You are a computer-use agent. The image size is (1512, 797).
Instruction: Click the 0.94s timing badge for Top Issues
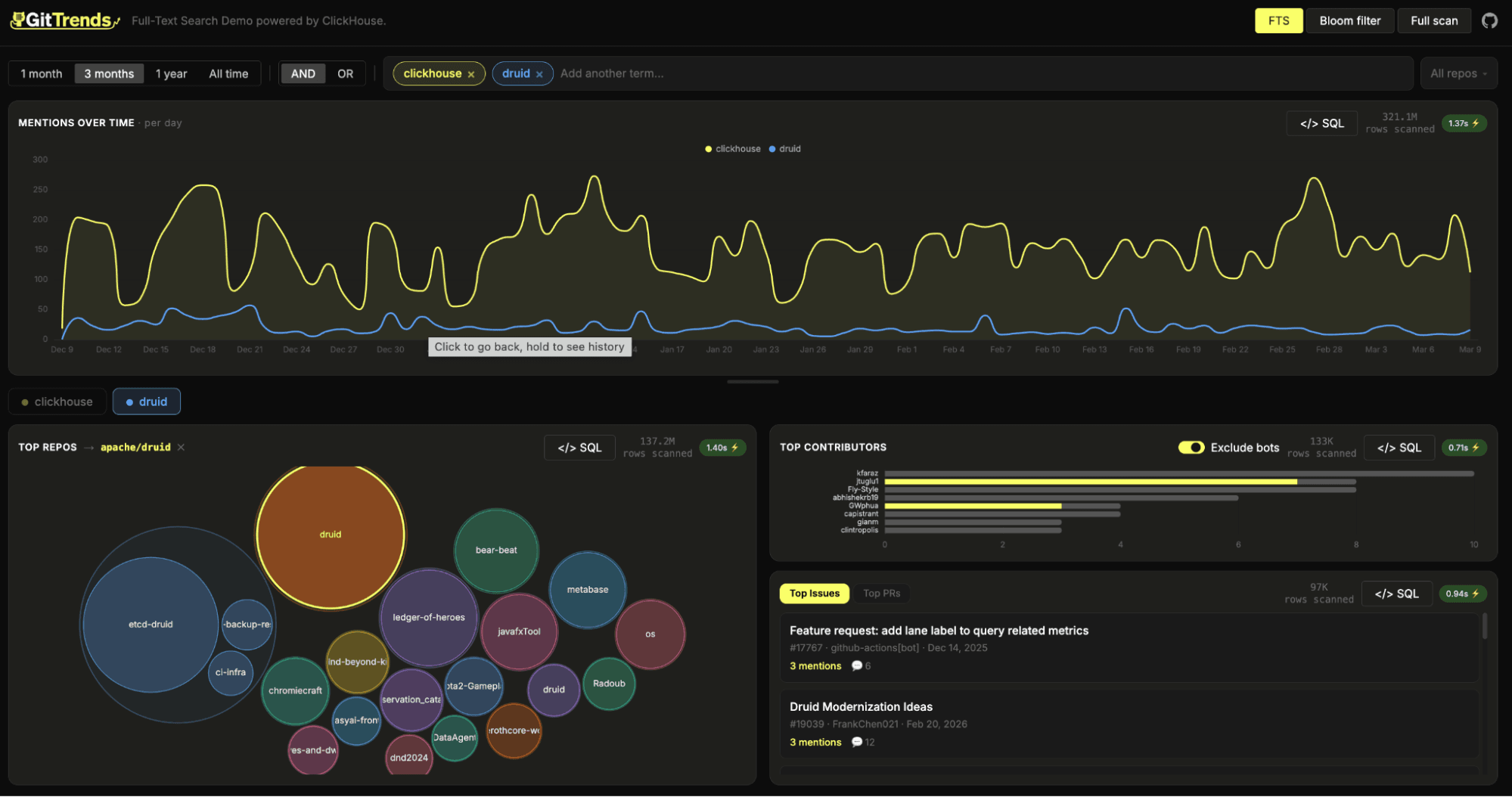click(1461, 594)
